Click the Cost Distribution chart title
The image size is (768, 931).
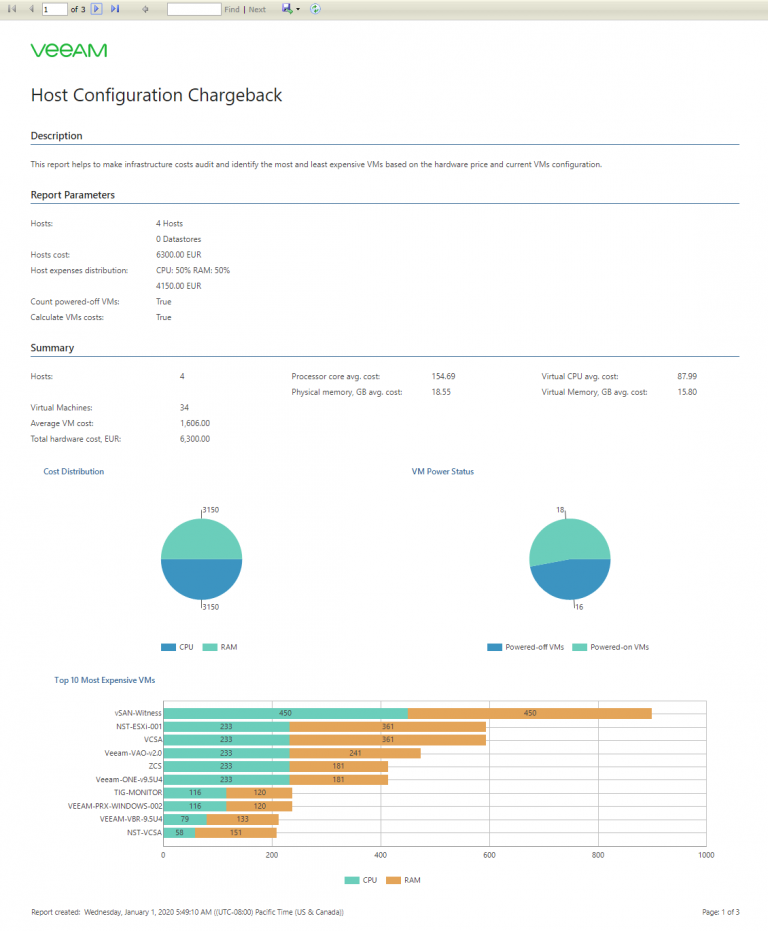[x=74, y=471]
